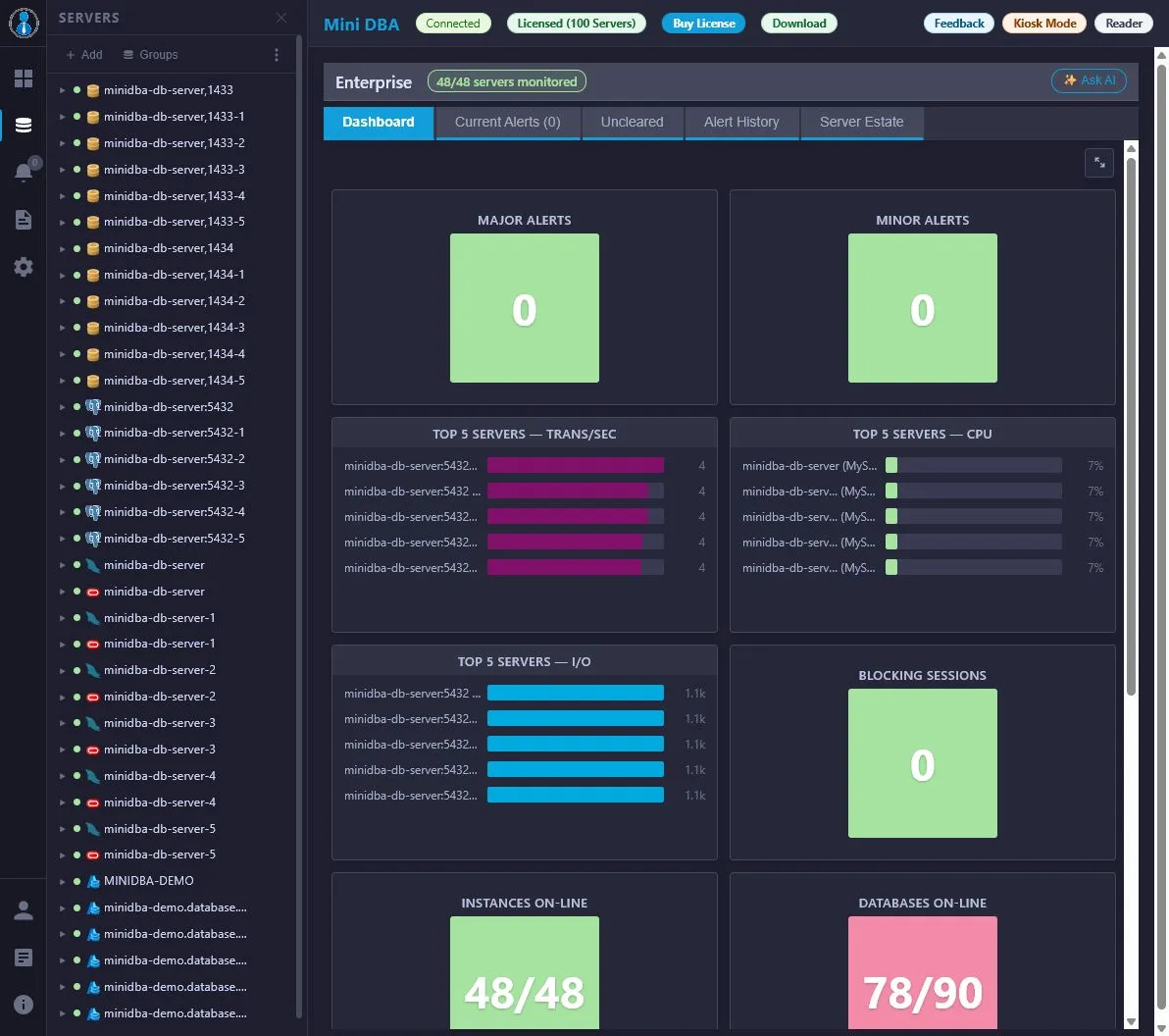Expand minidba-db-server,1433 tree node
Viewport: 1169px width, 1036px height.
pyautogui.click(x=62, y=90)
